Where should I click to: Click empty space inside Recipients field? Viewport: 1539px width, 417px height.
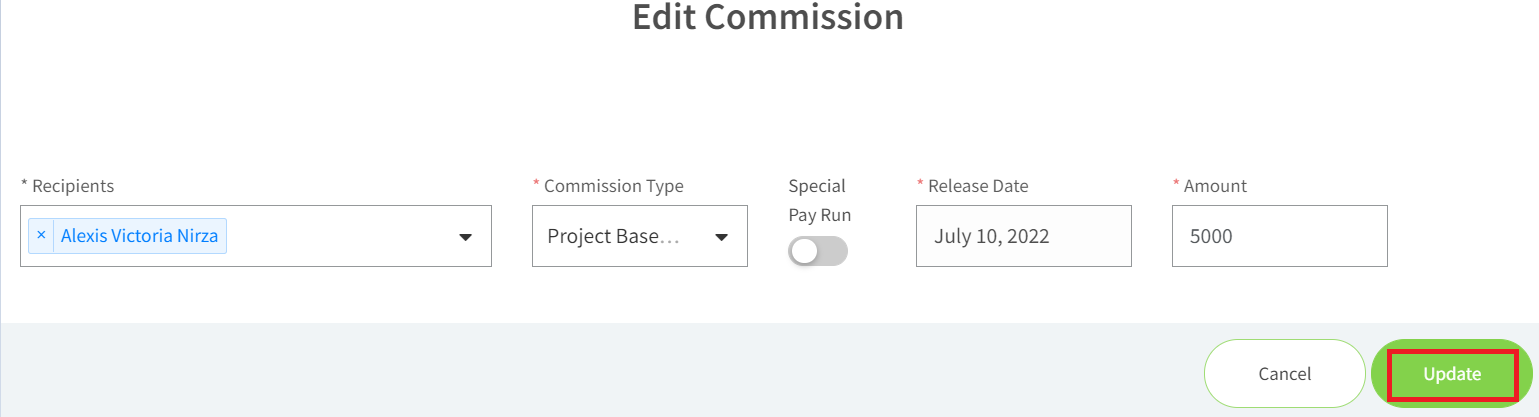(x=340, y=236)
